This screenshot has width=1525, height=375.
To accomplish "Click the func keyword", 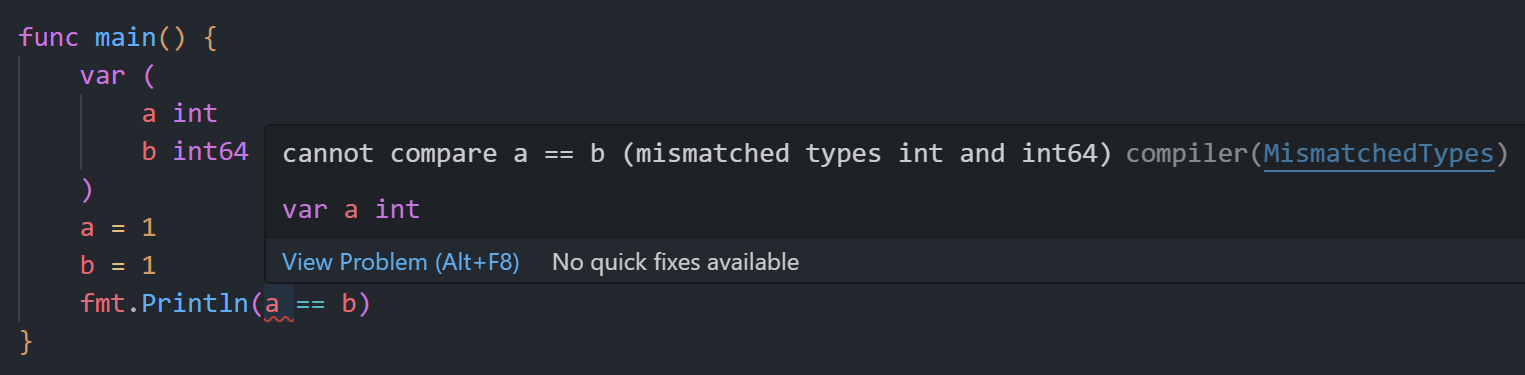I will coord(49,40).
